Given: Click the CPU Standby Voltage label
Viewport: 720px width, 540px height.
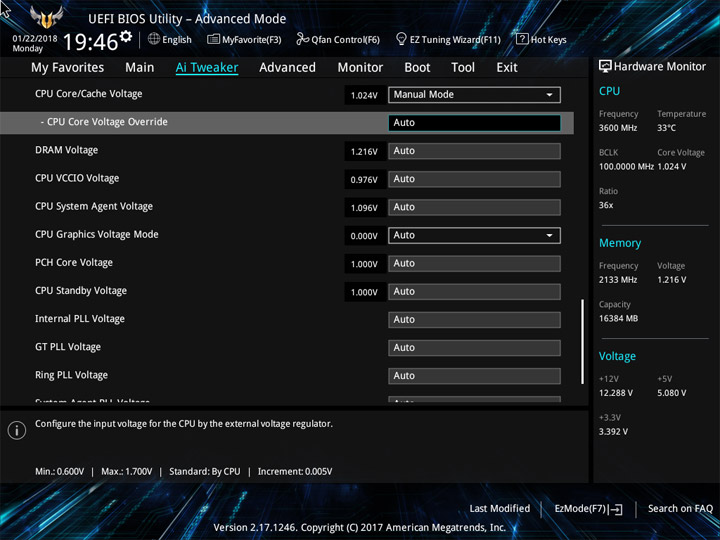Looking at the screenshot, I should tap(81, 291).
